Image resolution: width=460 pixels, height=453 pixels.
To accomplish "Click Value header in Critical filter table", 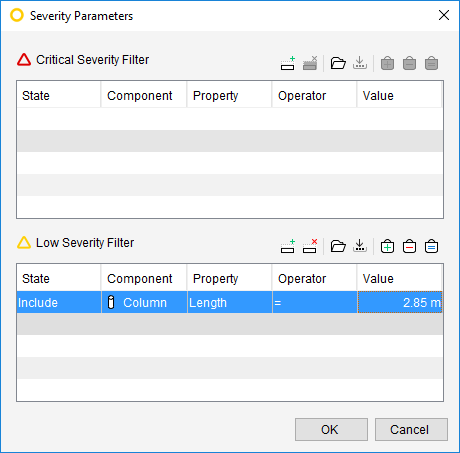I will (x=399, y=95).
